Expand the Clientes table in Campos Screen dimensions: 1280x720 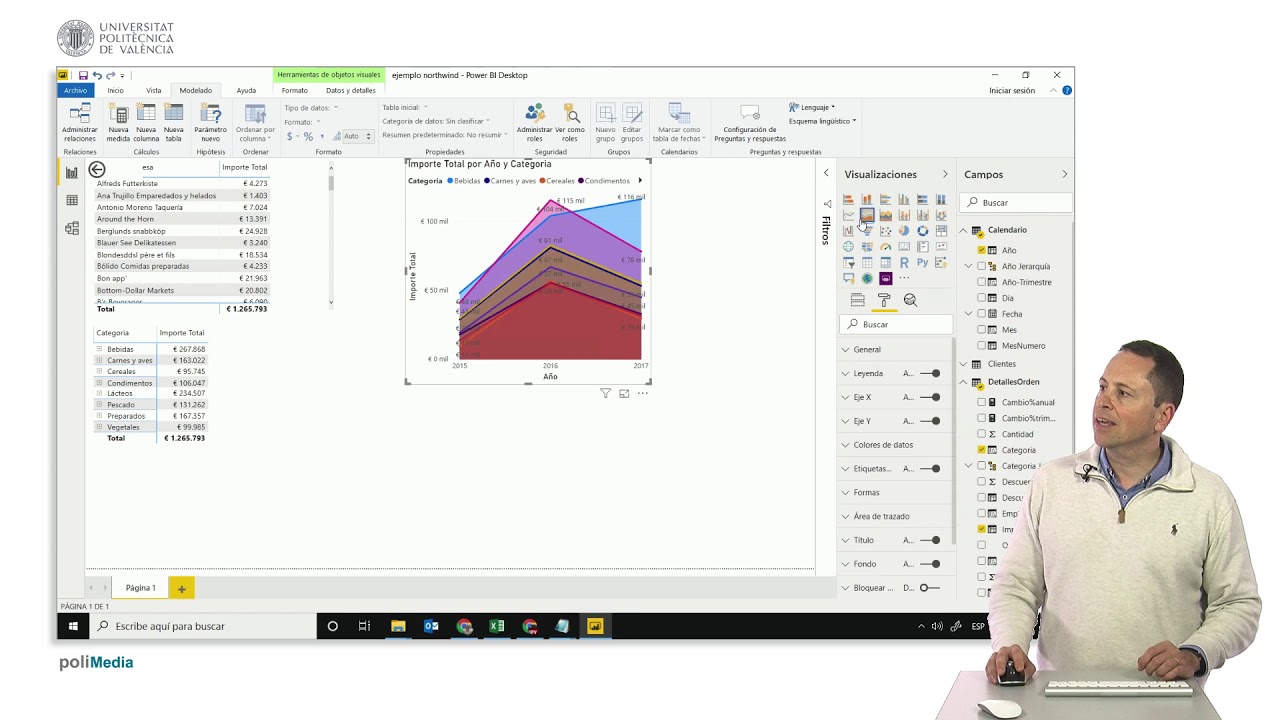[x=963, y=364]
